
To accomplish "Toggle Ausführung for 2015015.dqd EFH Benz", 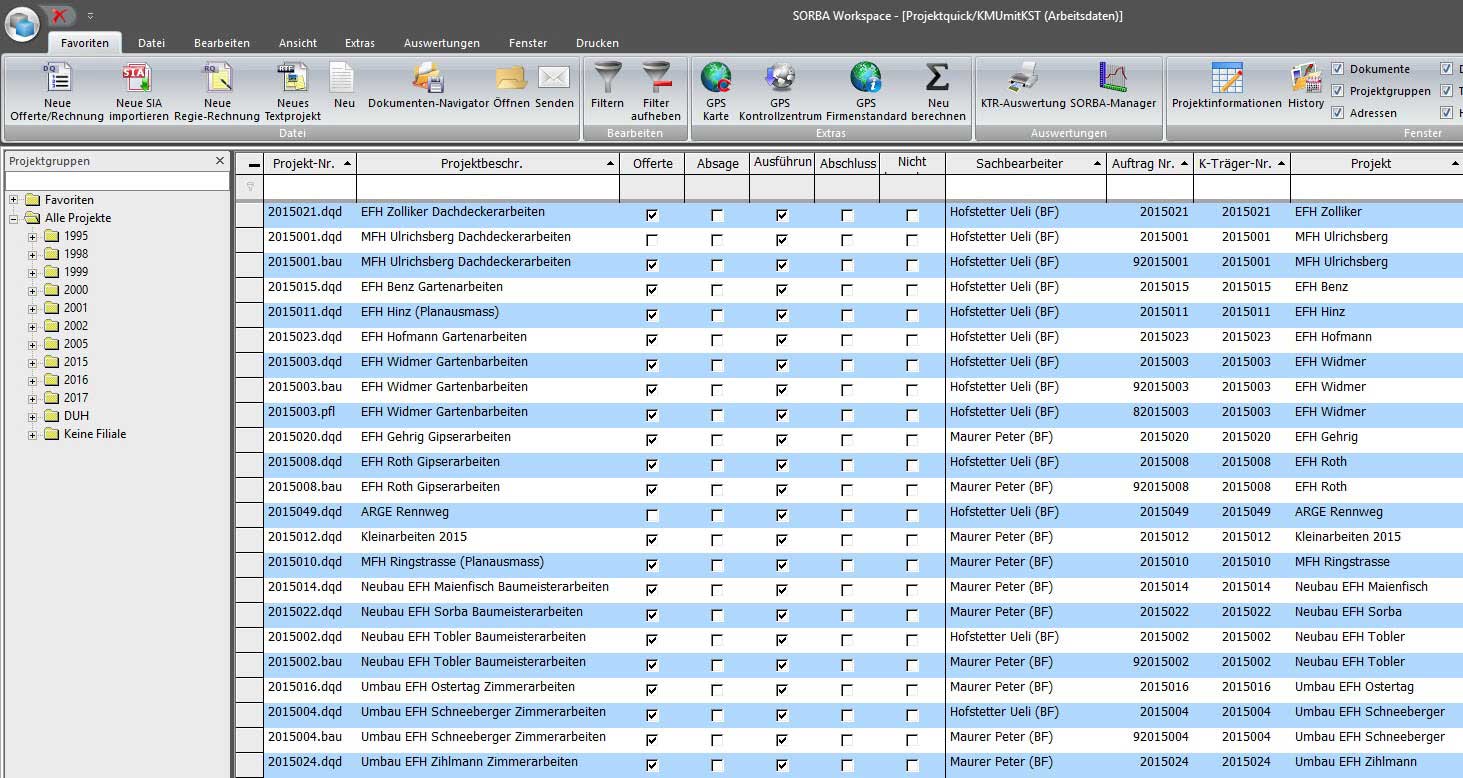I will pos(782,290).
